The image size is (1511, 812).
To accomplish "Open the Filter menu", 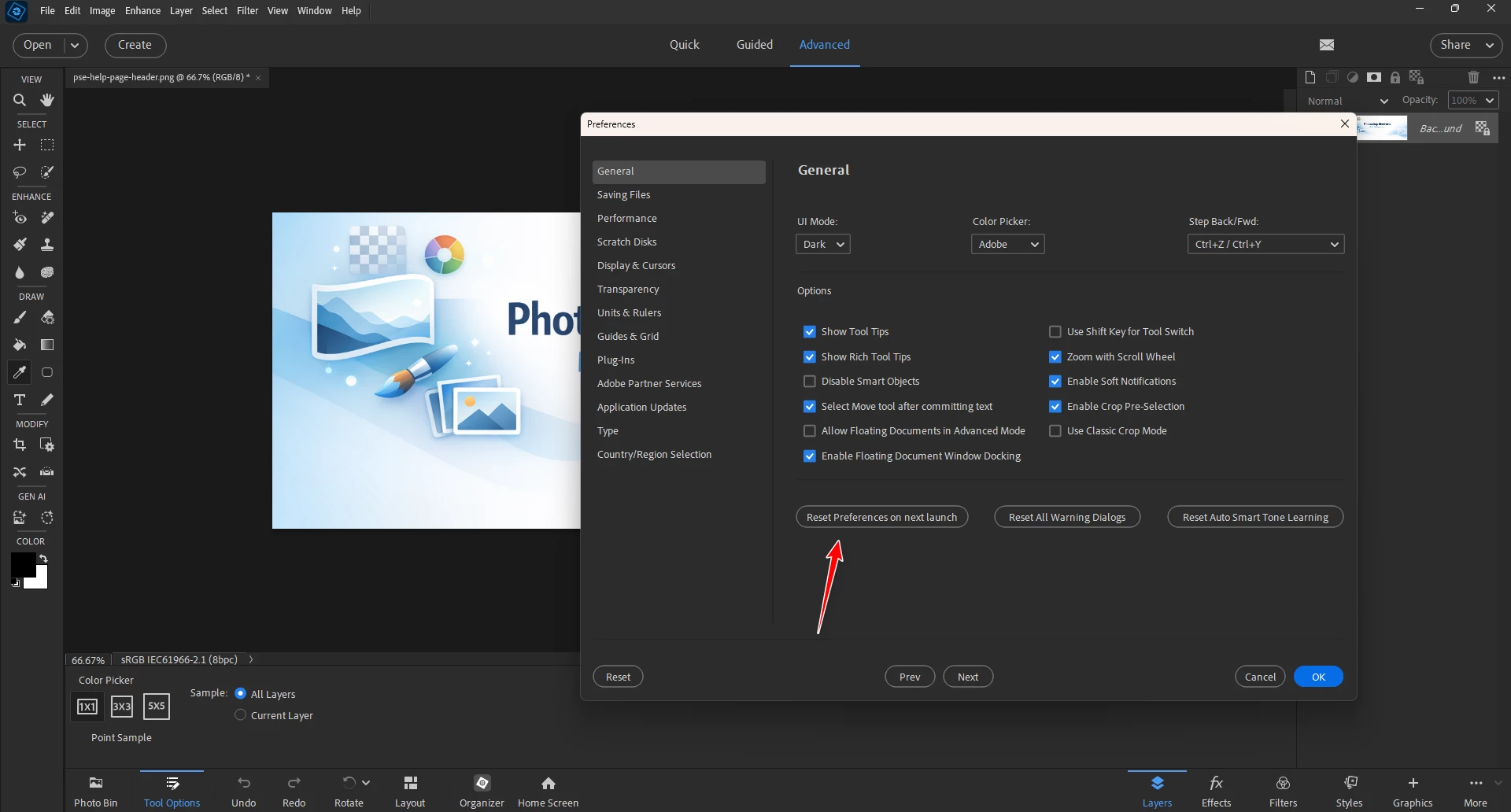I will 247,10.
